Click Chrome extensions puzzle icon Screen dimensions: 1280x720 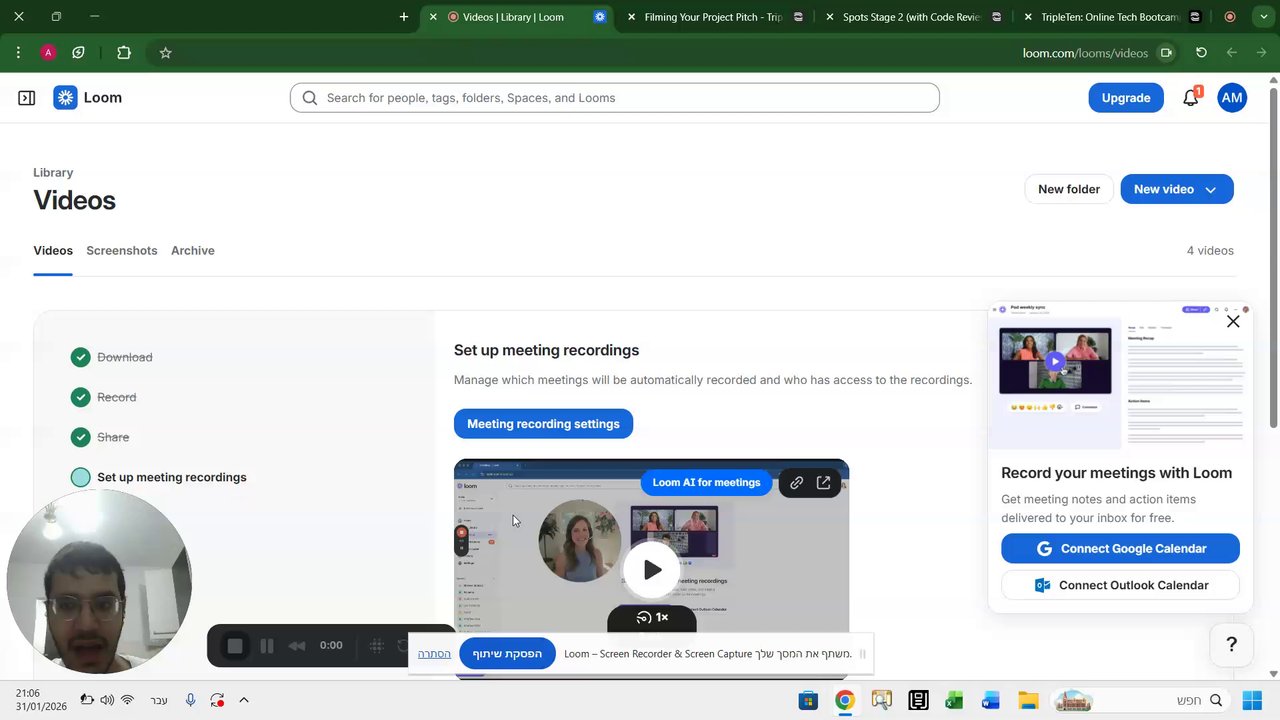124,53
